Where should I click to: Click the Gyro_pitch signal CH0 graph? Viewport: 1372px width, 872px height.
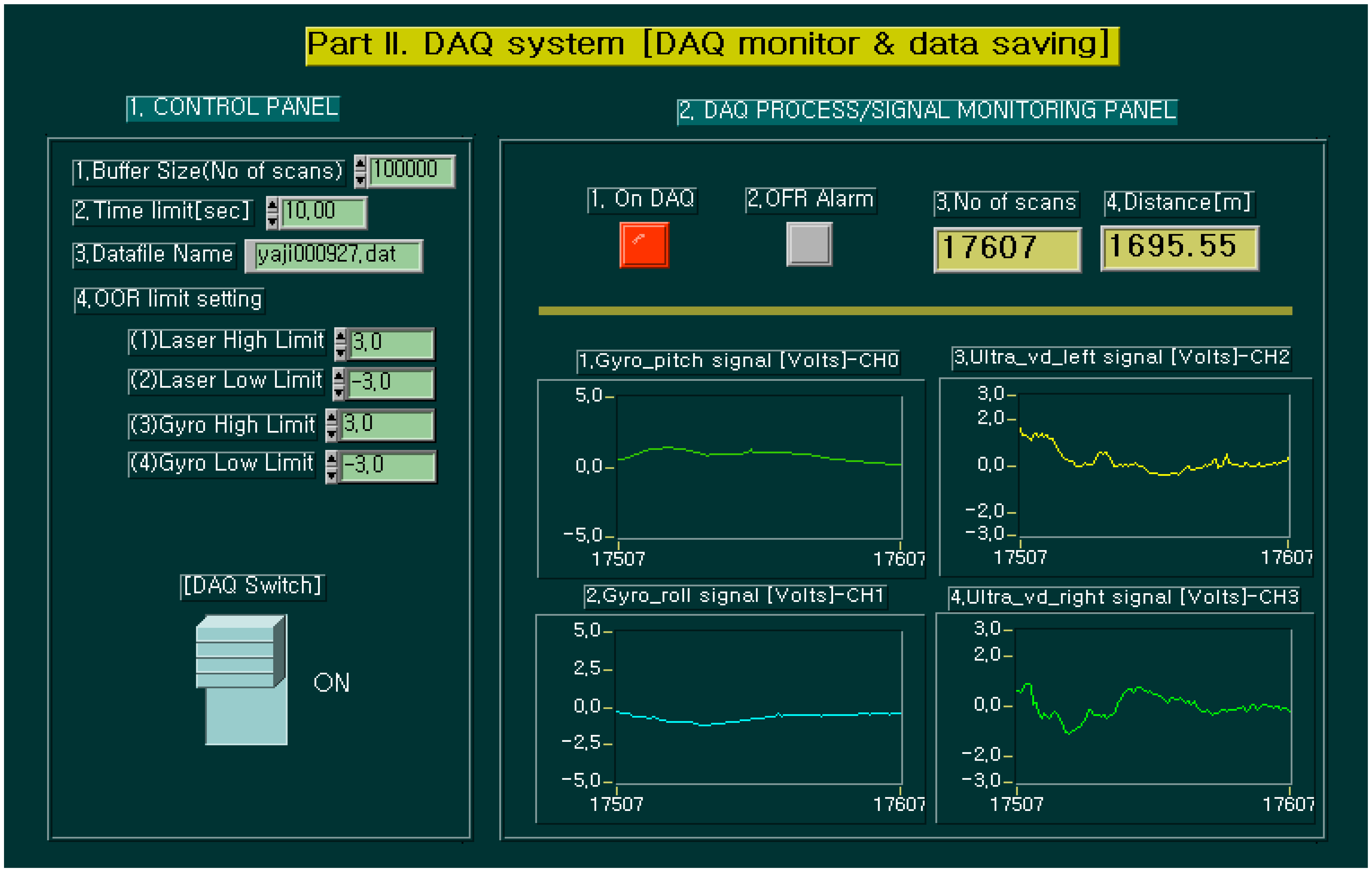[x=758, y=467]
